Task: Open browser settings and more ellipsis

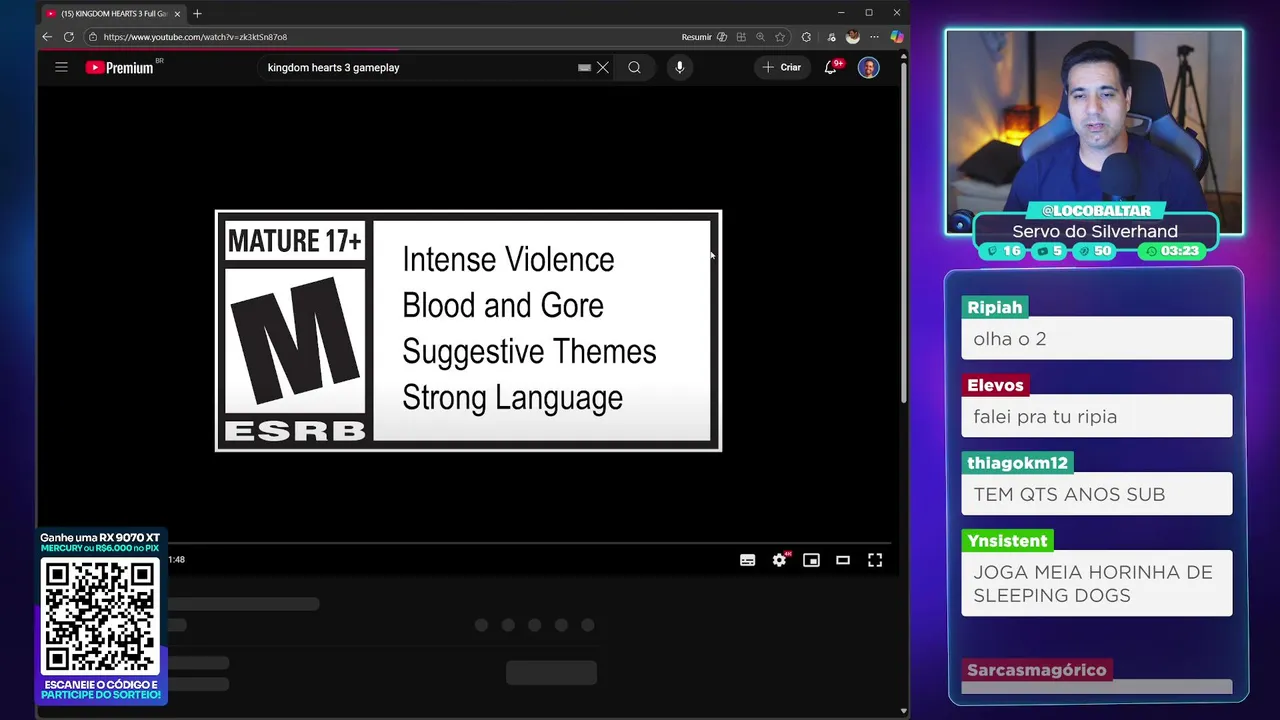Action: (x=874, y=37)
